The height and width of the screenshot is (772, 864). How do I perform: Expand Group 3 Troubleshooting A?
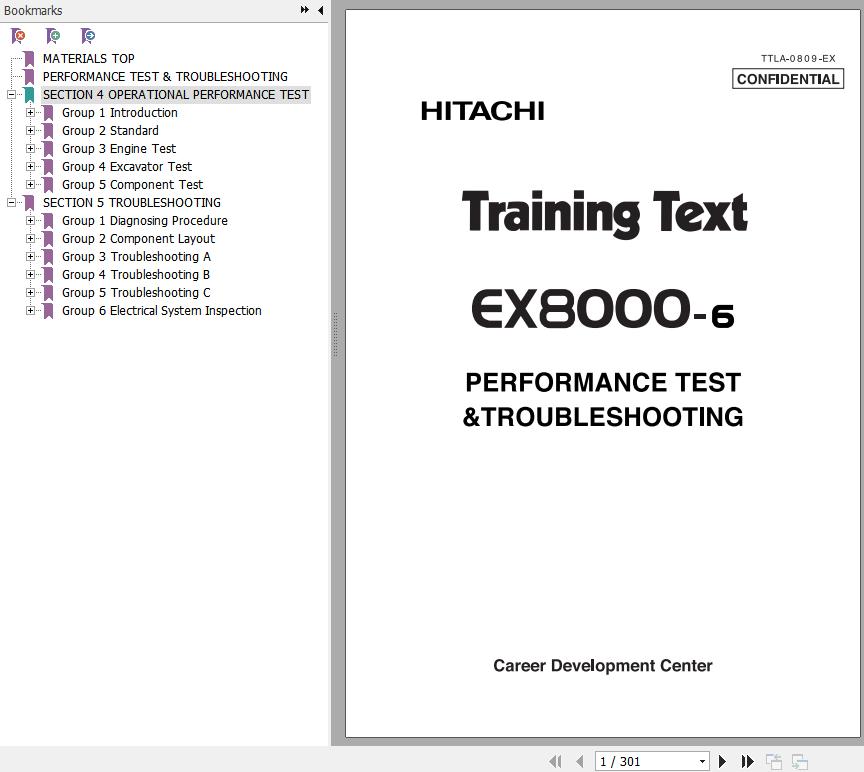[x=30, y=257]
